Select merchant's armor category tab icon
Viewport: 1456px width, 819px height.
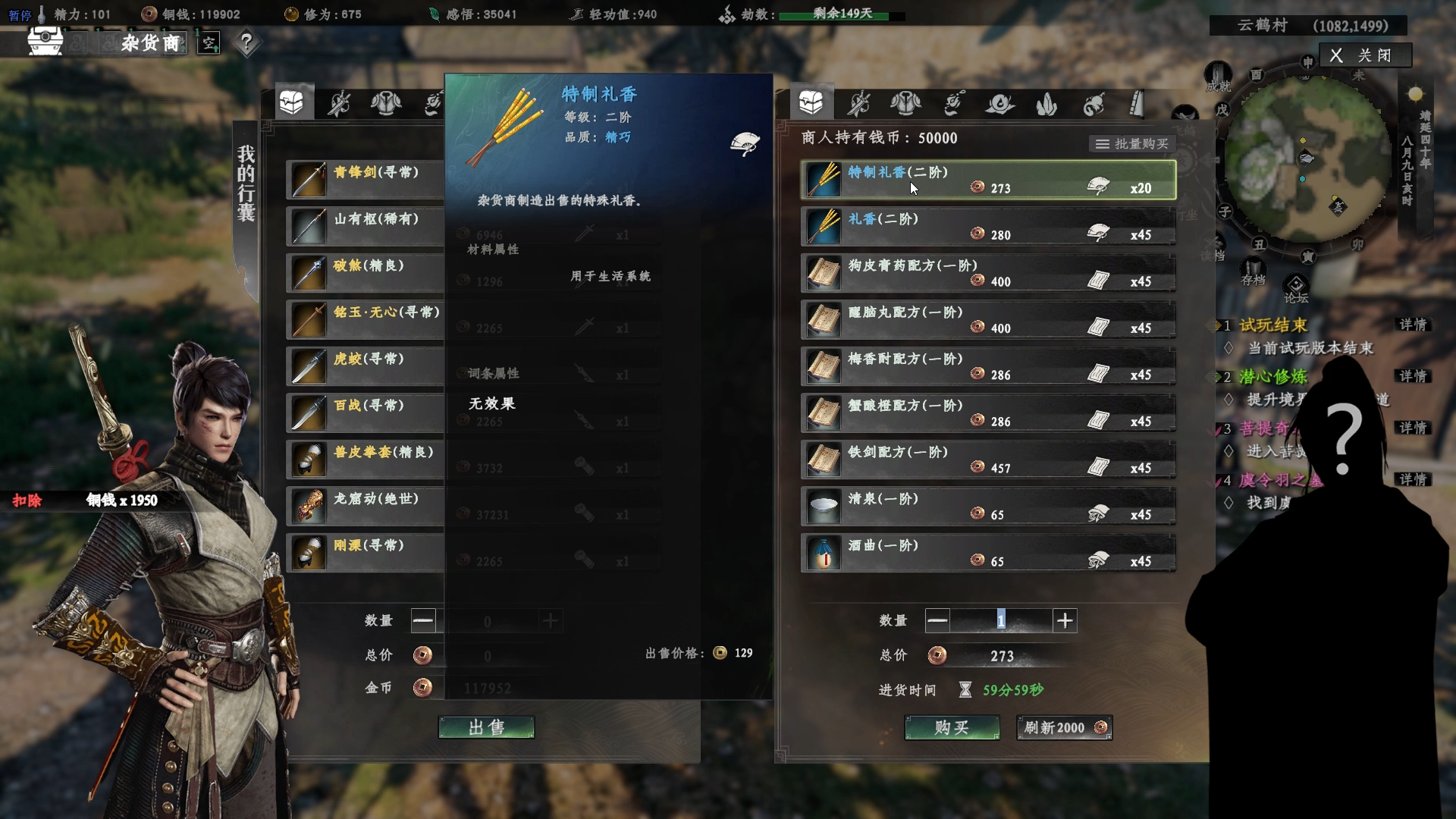click(x=905, y=103)
